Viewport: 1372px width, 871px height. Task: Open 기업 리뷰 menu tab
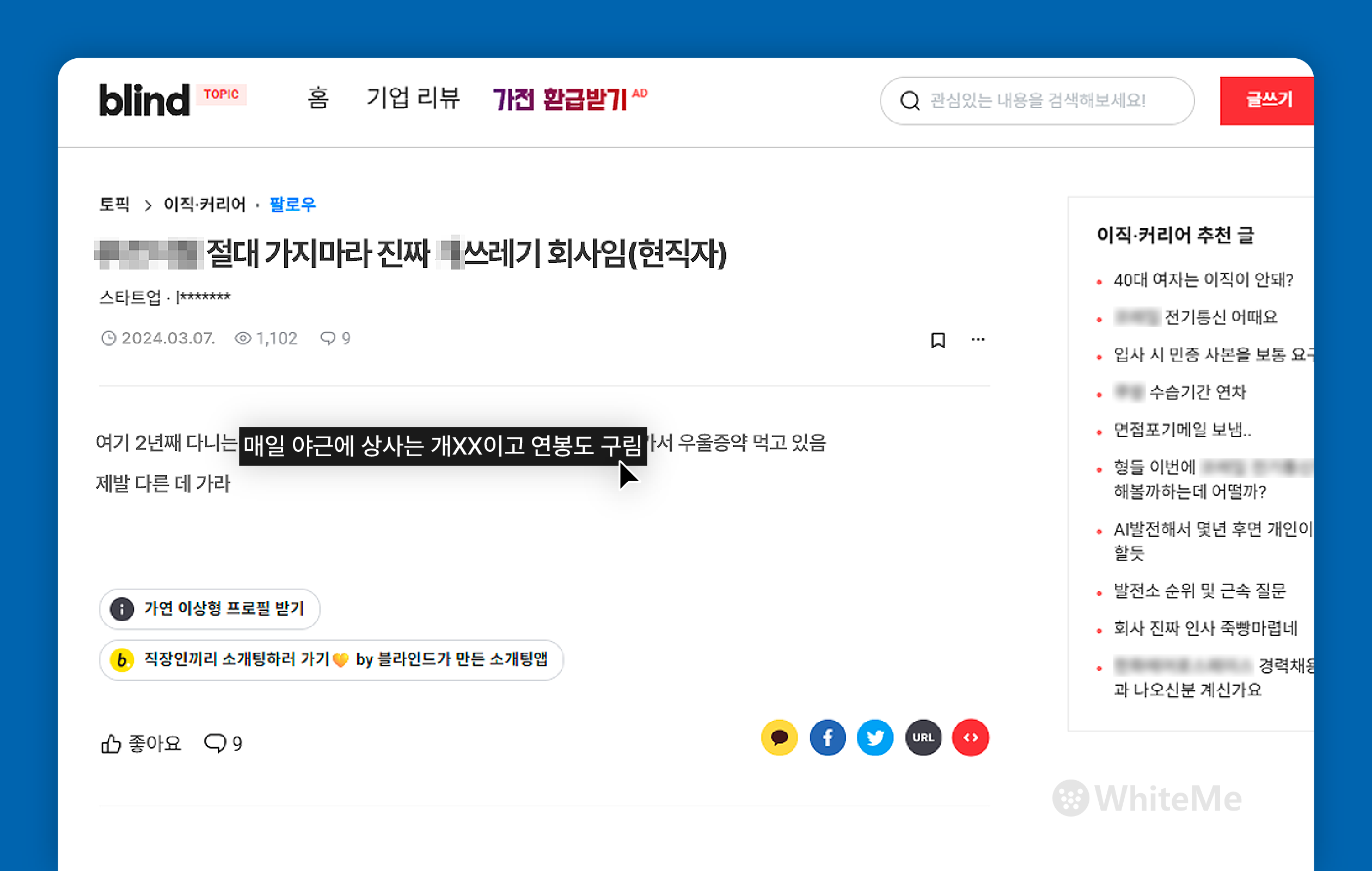click(x=413, y=98)
